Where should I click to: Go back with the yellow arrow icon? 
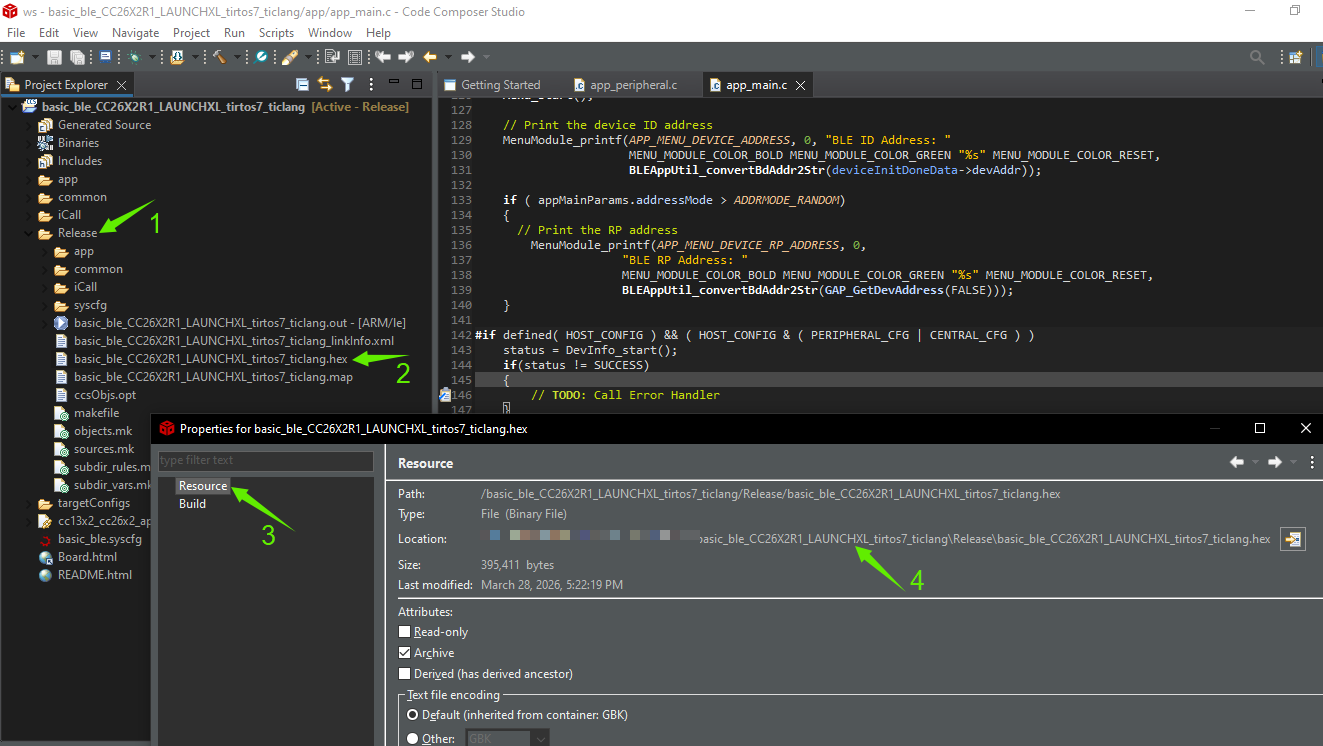click(x=430, y=57)
